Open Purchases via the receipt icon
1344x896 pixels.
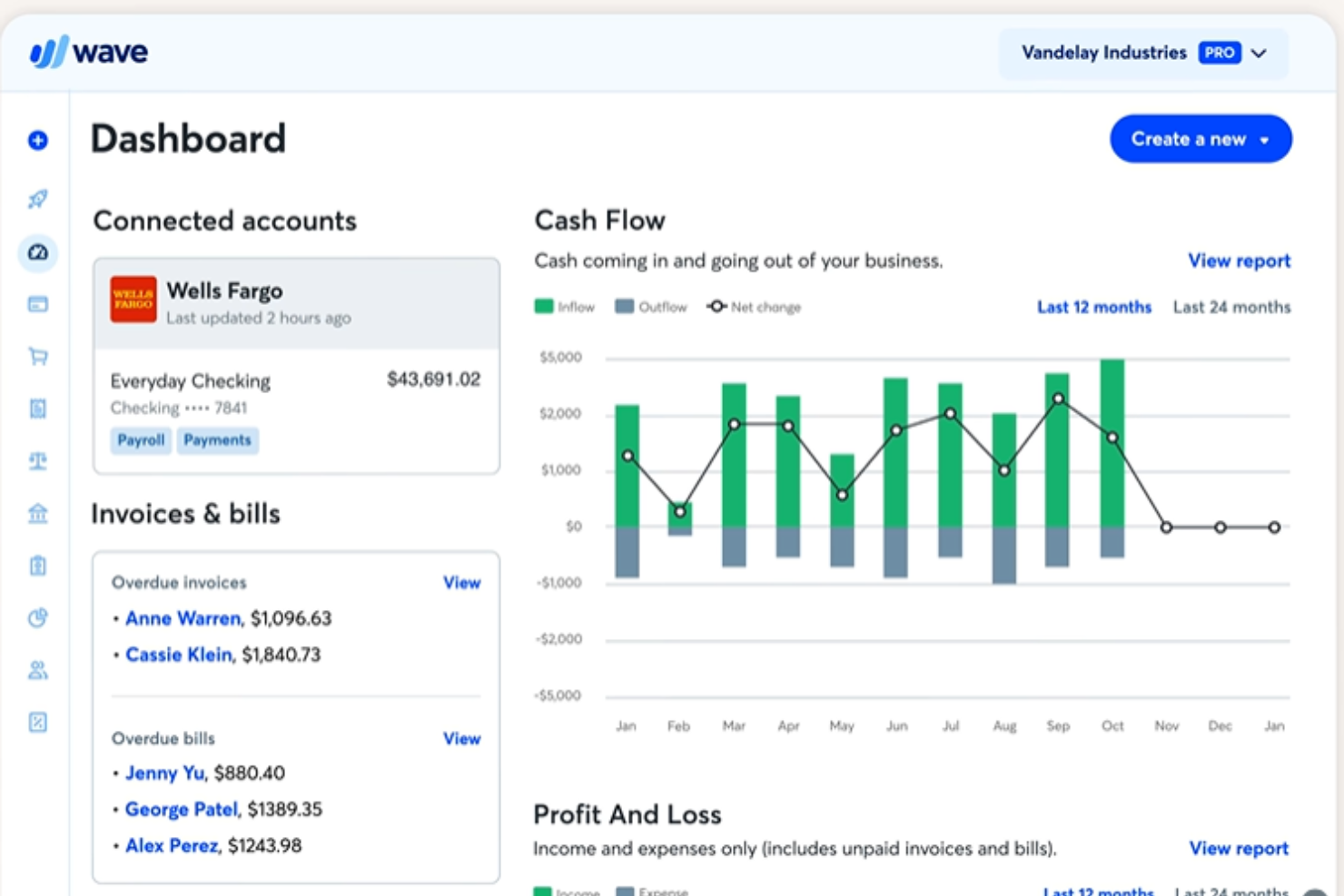coord(37,409)
